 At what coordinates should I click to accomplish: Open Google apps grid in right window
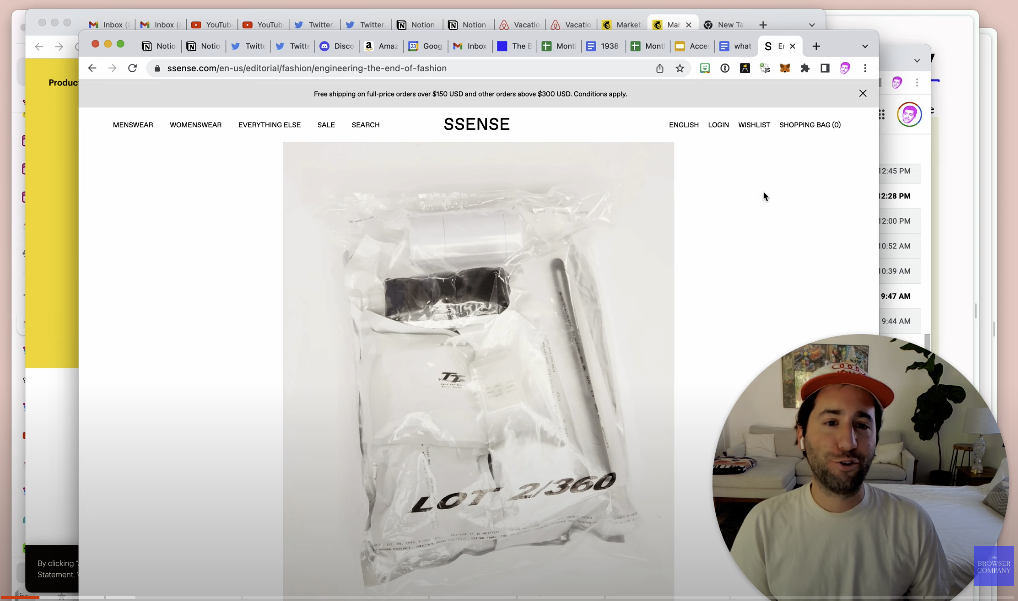pyautogui.click(x=882, y=114)
